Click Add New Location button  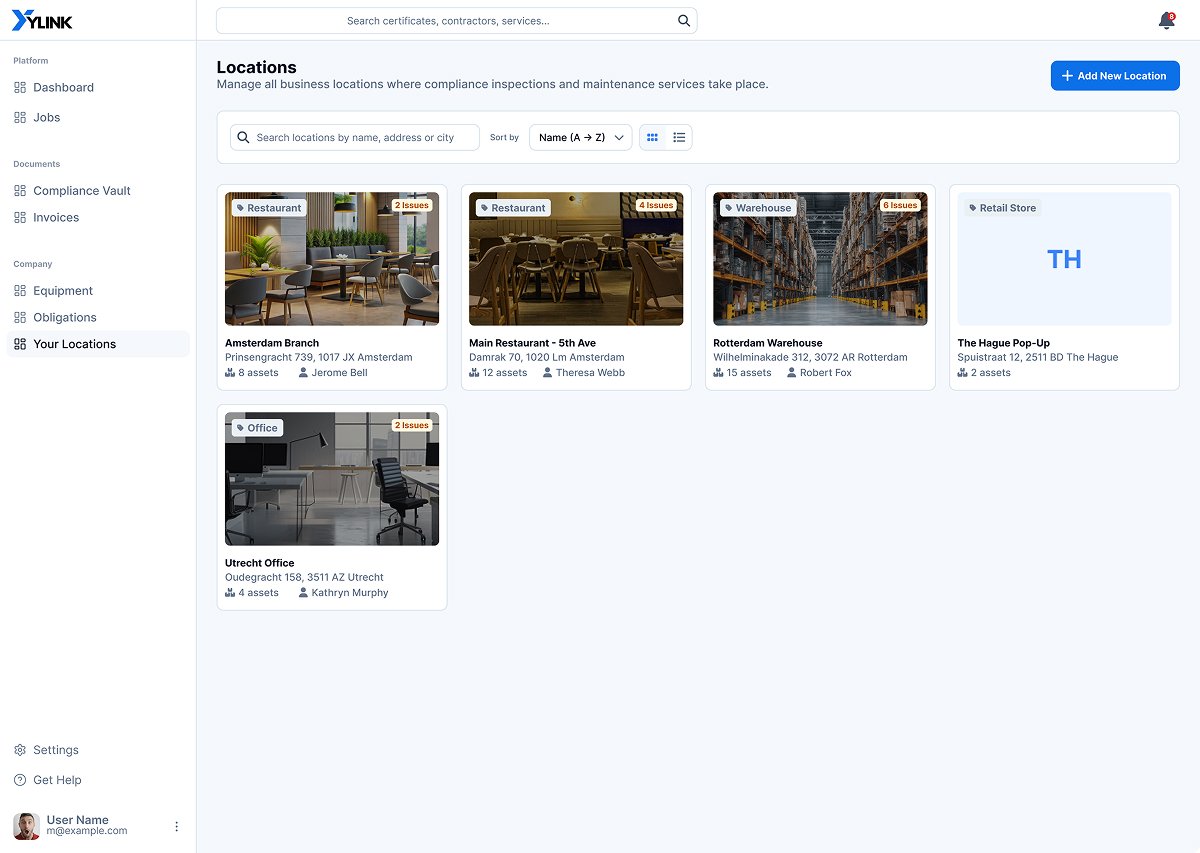1115,76
